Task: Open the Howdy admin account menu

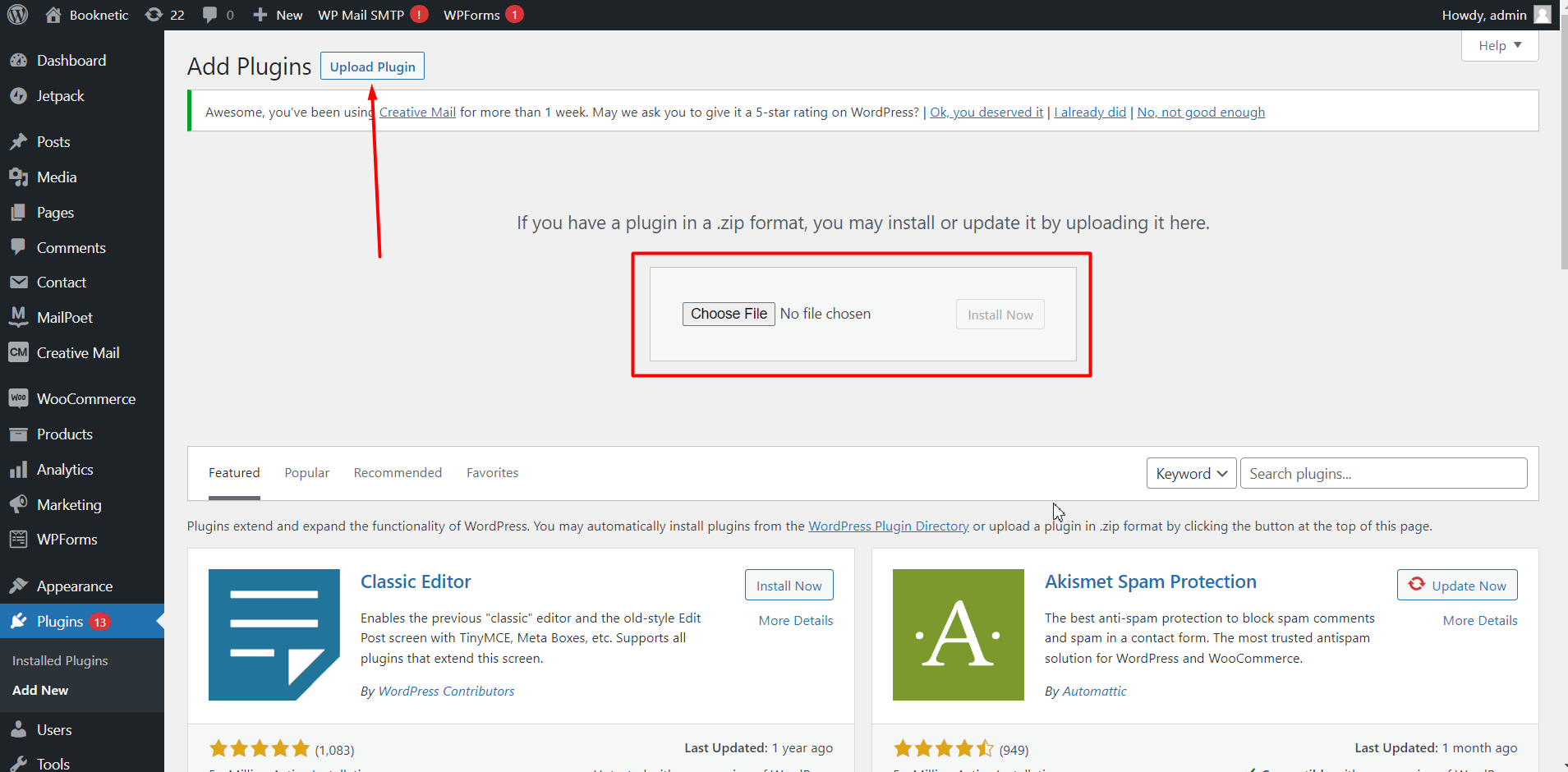Action: pos(1494,15)
